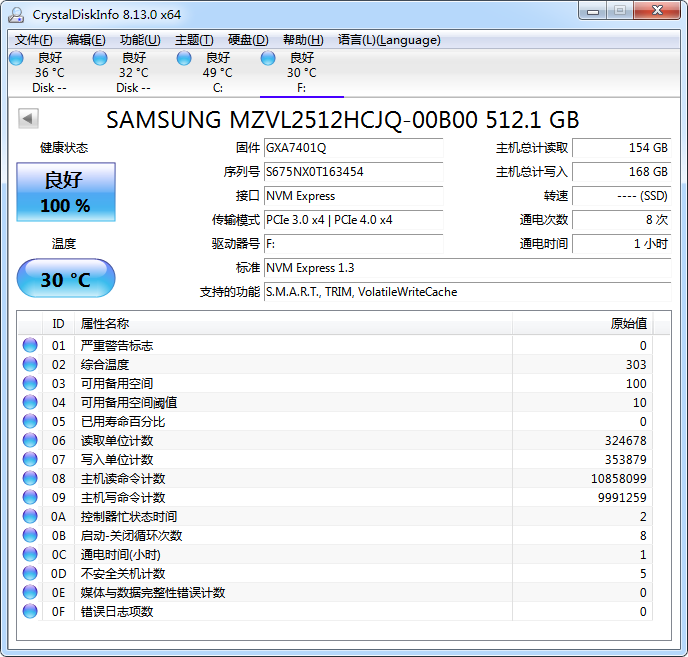Click the 原始值 column header

[628, 323]
